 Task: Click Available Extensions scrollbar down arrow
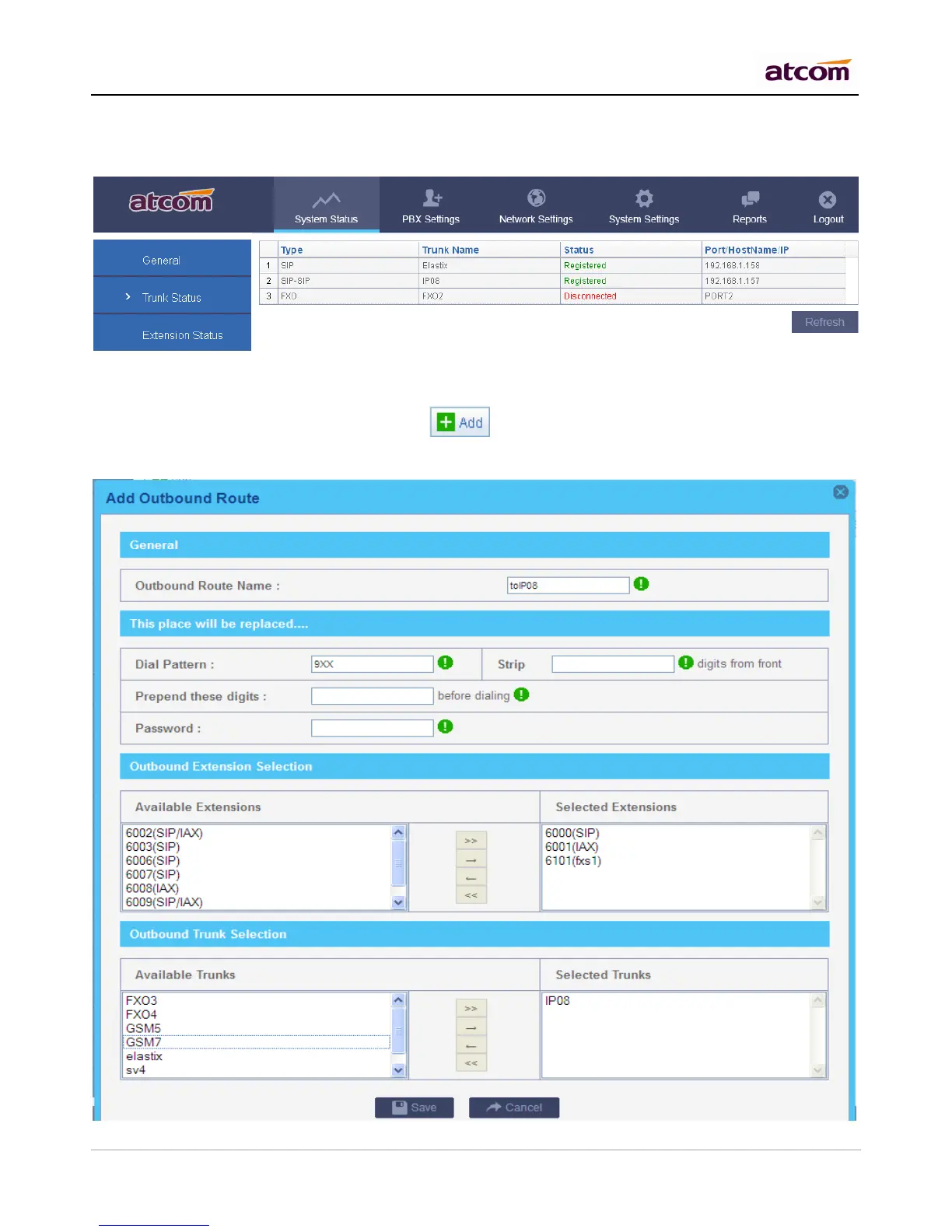(x=399, y=902)
